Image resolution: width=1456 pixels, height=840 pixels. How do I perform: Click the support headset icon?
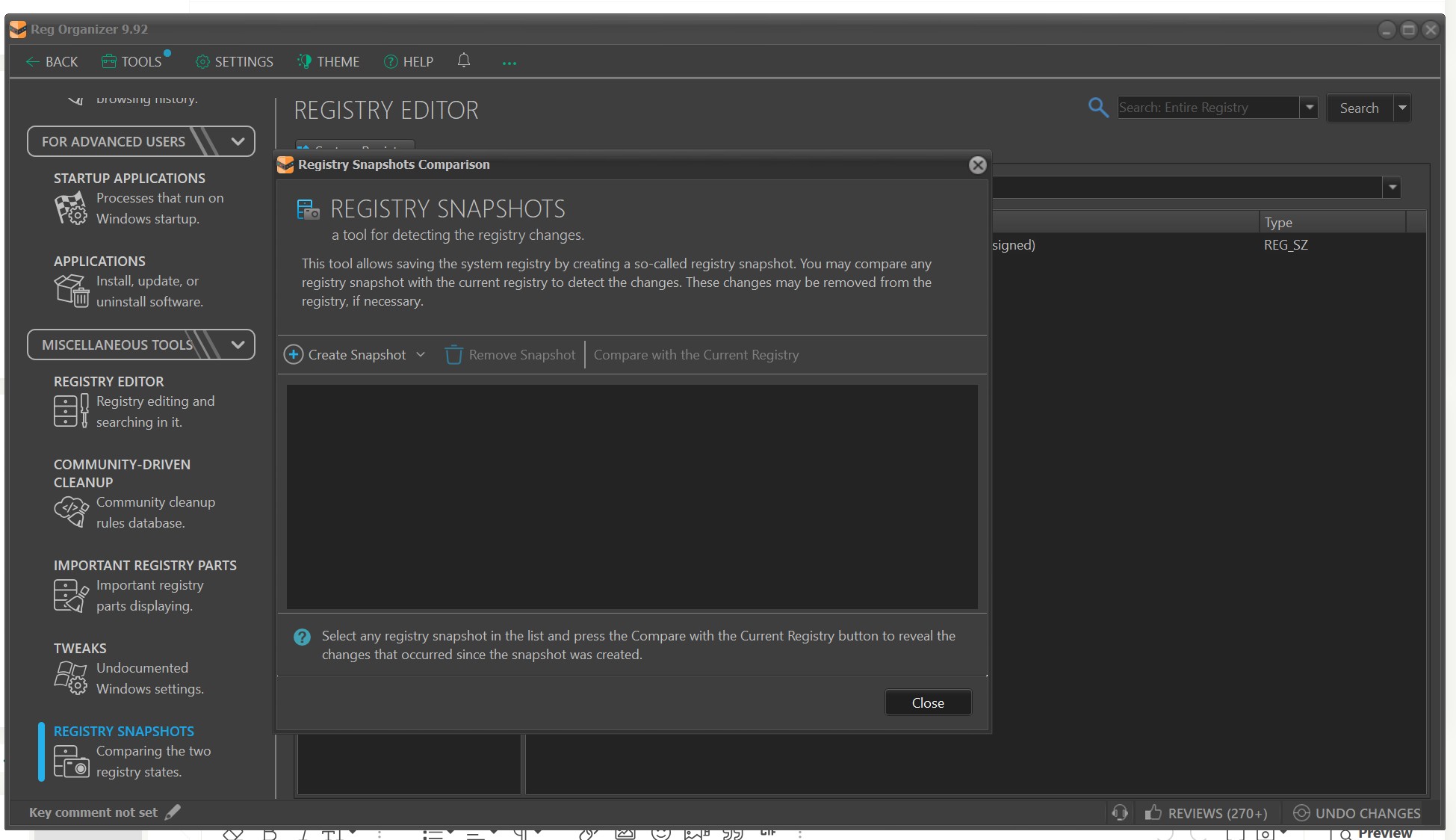pyautogui.click(x=1119, y=812)
